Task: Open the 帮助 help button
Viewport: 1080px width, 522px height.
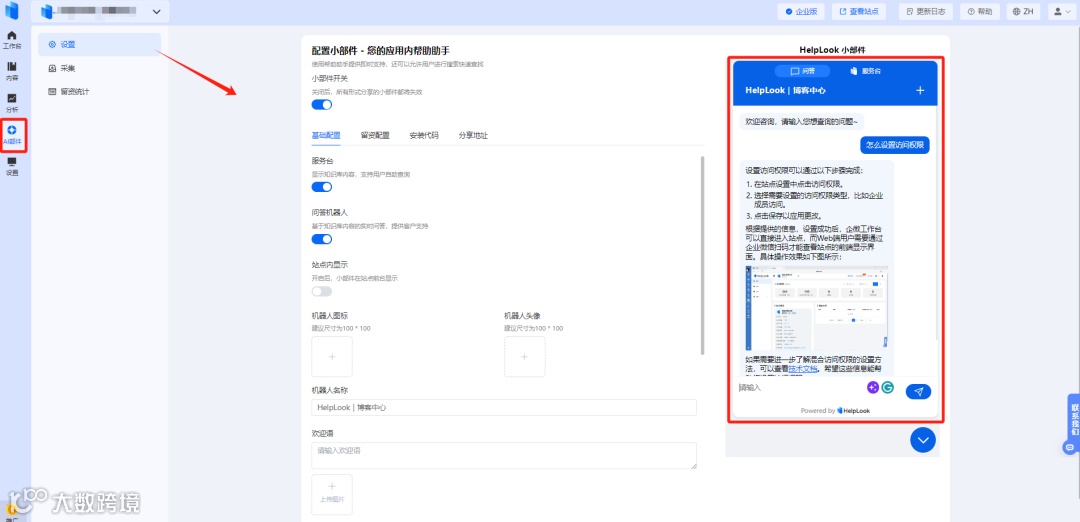Action: tap(980, 12)
